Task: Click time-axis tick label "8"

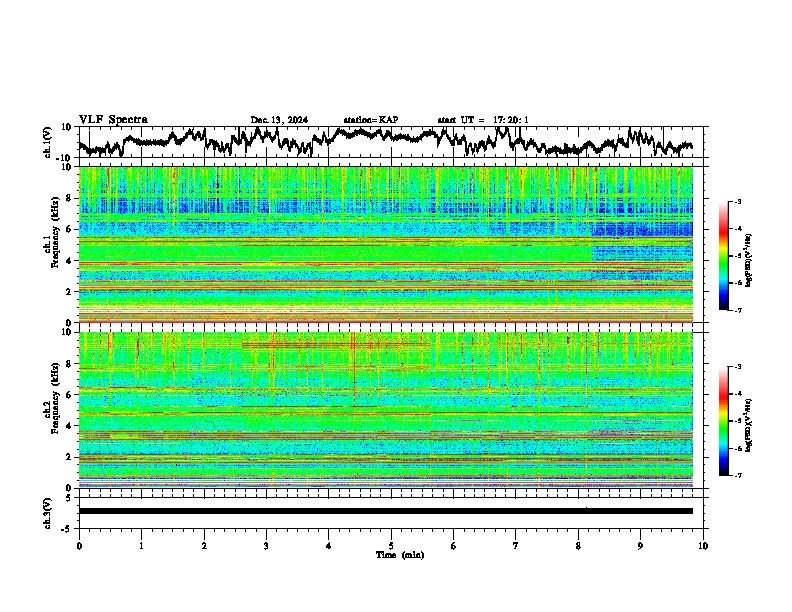Action: coord(578,546)
